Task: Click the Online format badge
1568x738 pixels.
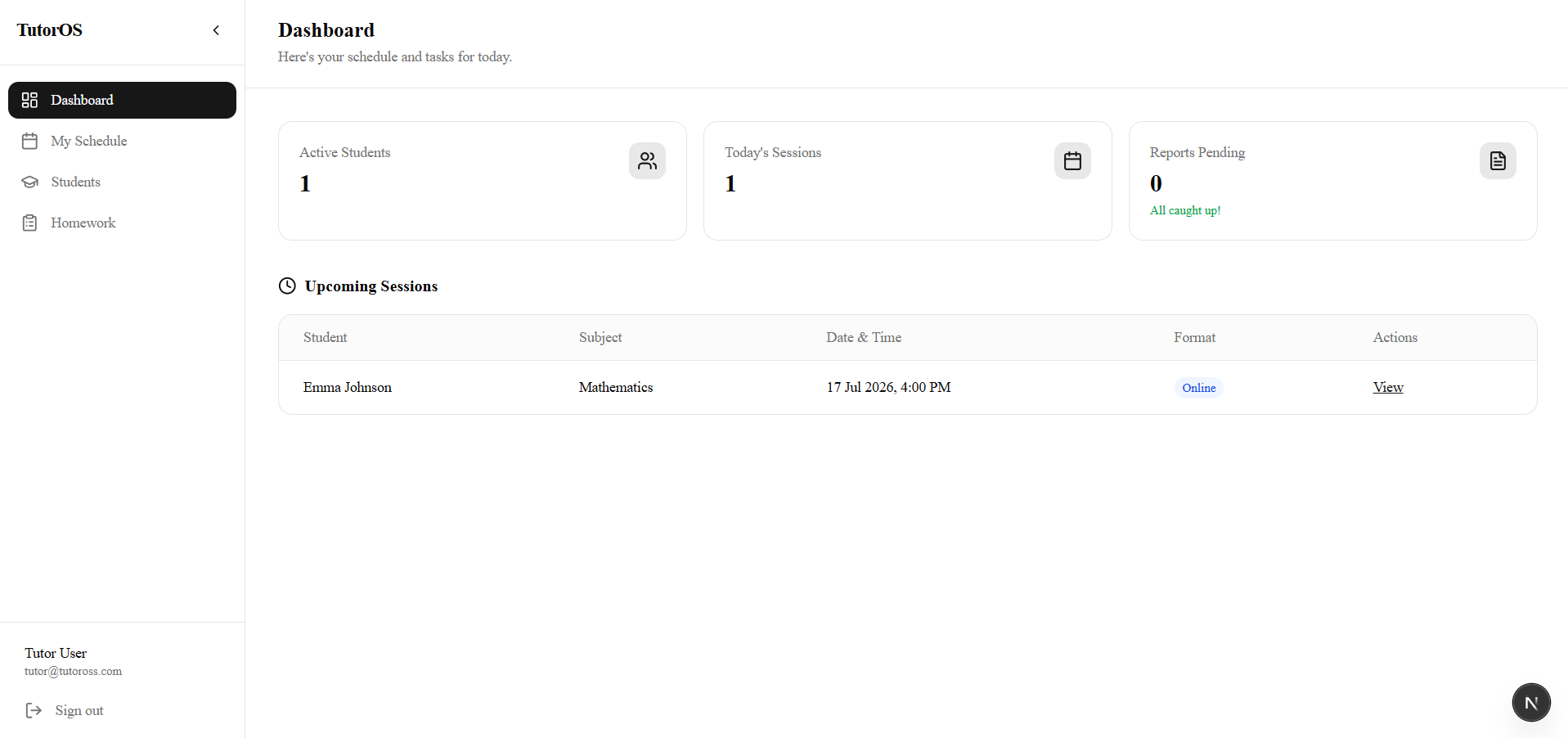Action: tap(1198, 388)
